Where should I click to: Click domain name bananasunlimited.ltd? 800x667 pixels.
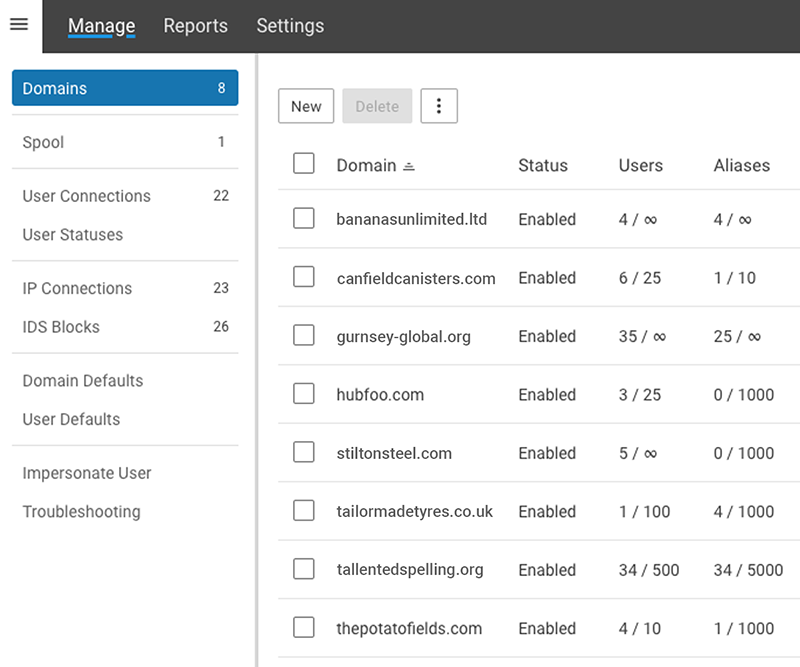tap(412, 219)
